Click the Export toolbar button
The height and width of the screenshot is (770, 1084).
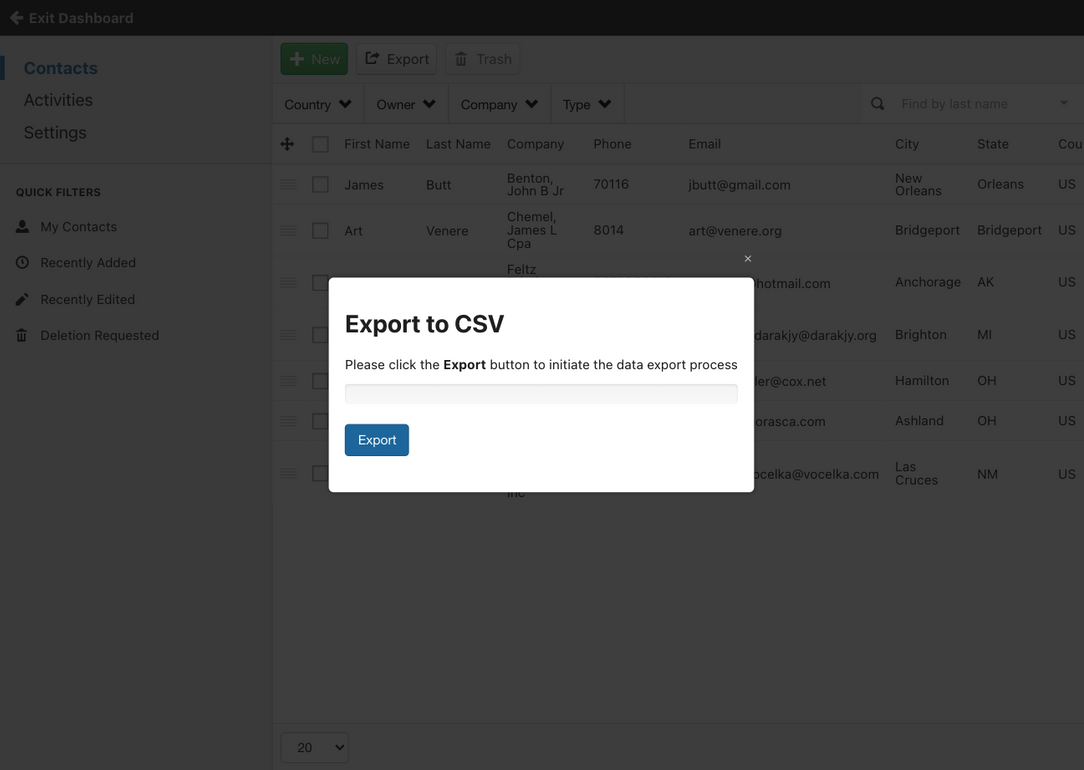pos(397,59)
